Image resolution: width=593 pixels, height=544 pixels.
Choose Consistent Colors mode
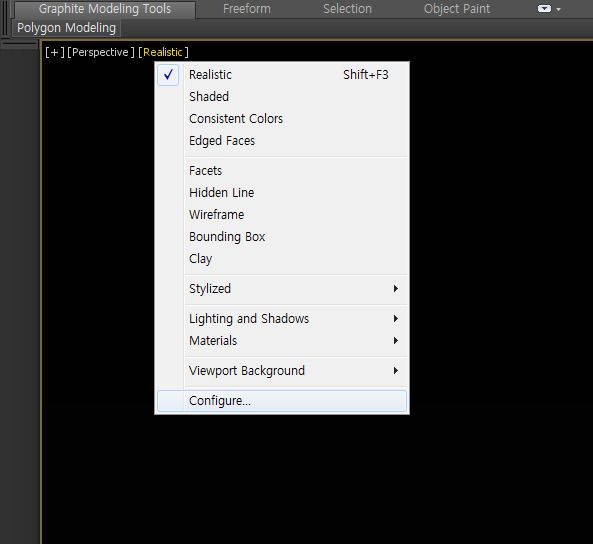(282, 119)
